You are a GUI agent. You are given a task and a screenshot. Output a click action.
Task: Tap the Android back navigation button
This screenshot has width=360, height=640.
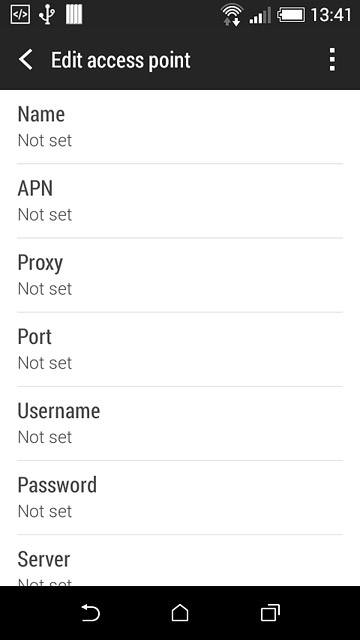(x=90, y=613)
